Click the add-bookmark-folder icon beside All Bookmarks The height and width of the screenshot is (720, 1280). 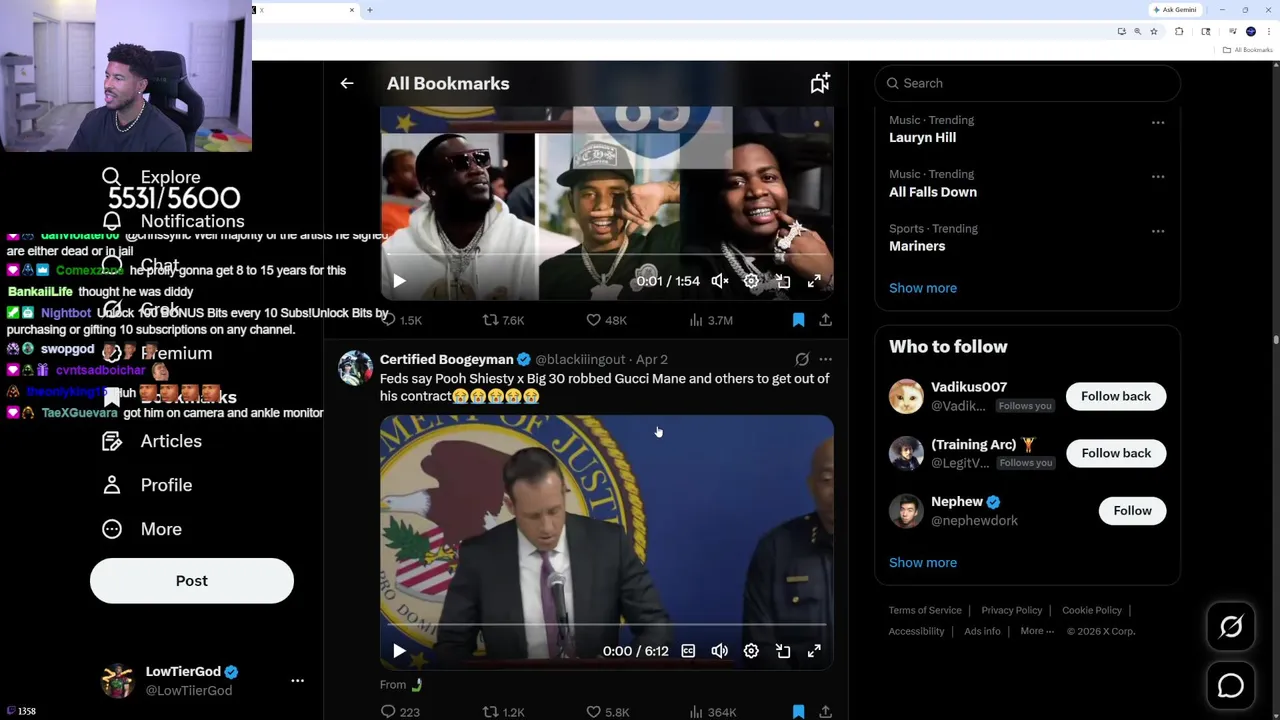click(x=820, y=84)
